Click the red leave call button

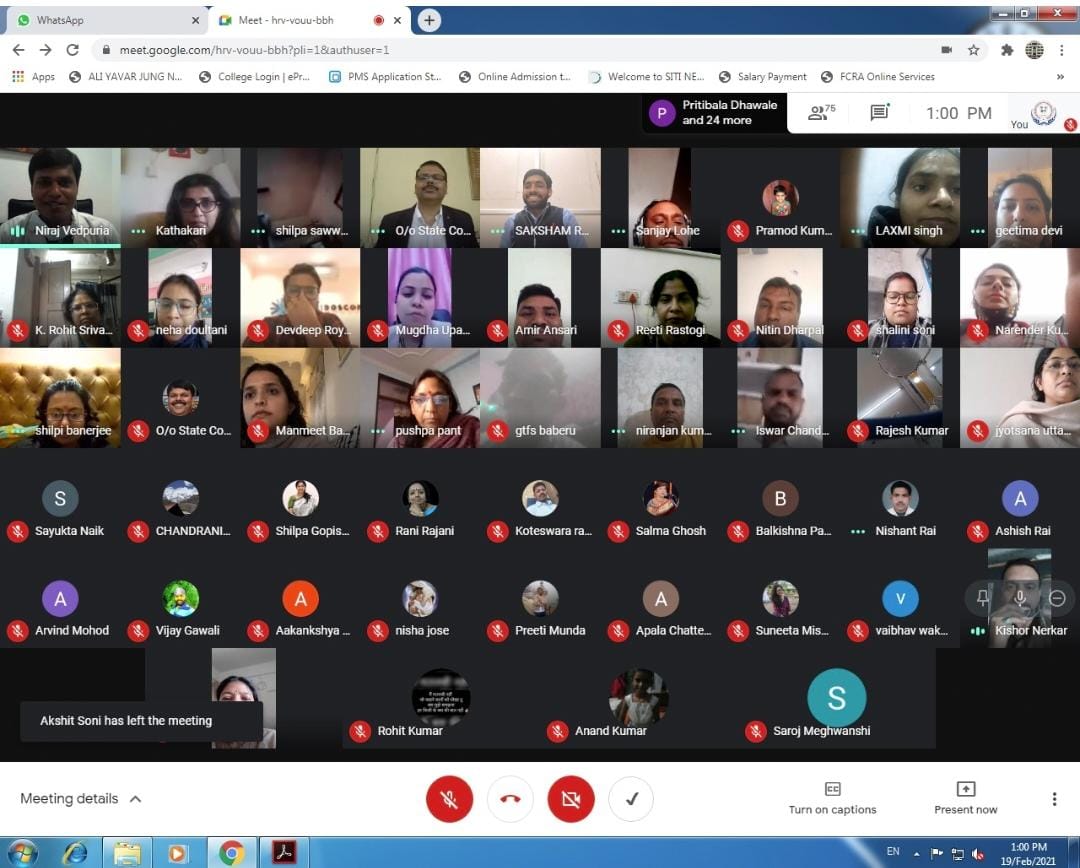point(510,799)
